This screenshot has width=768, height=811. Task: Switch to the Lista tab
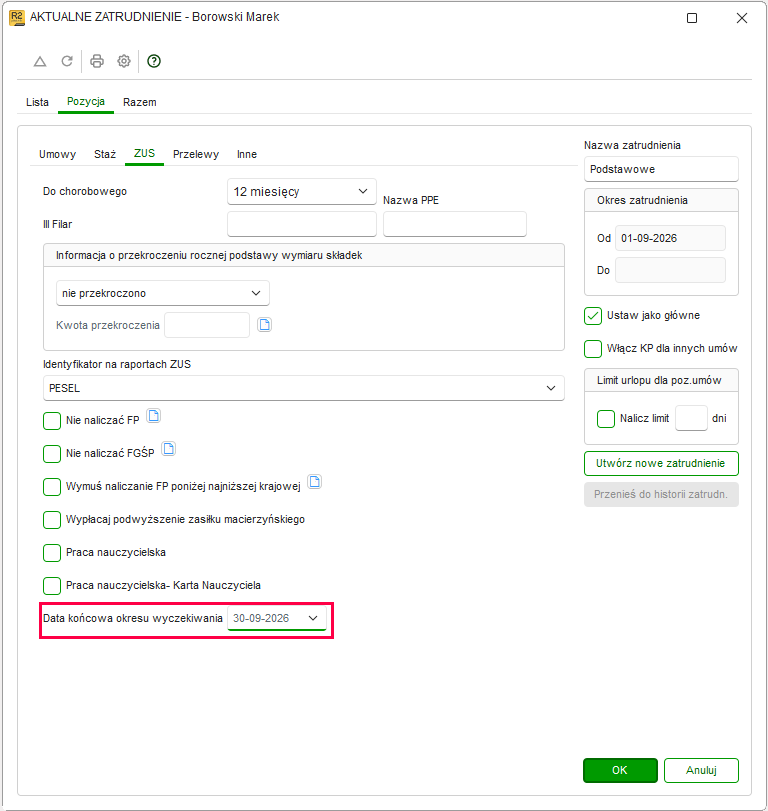[x=37, y=102]
